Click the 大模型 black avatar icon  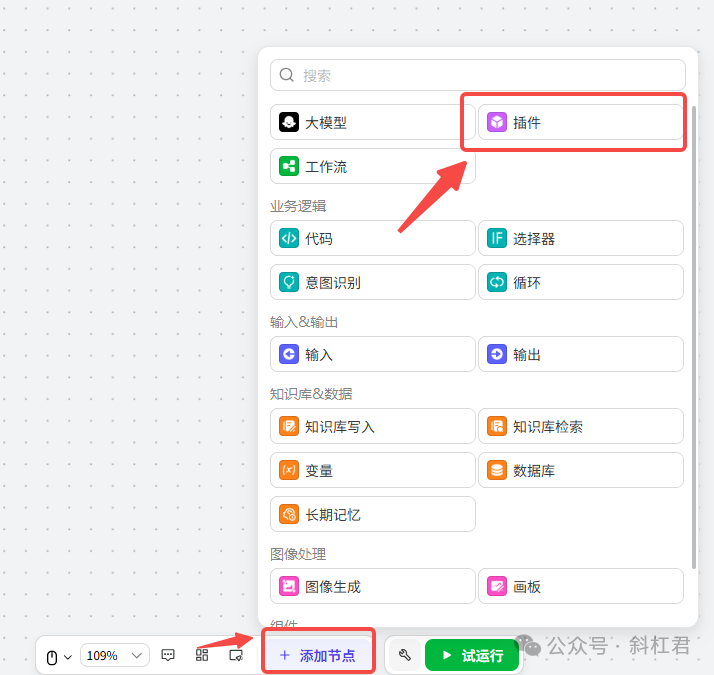pyautogui.click(x=289, y=123)
